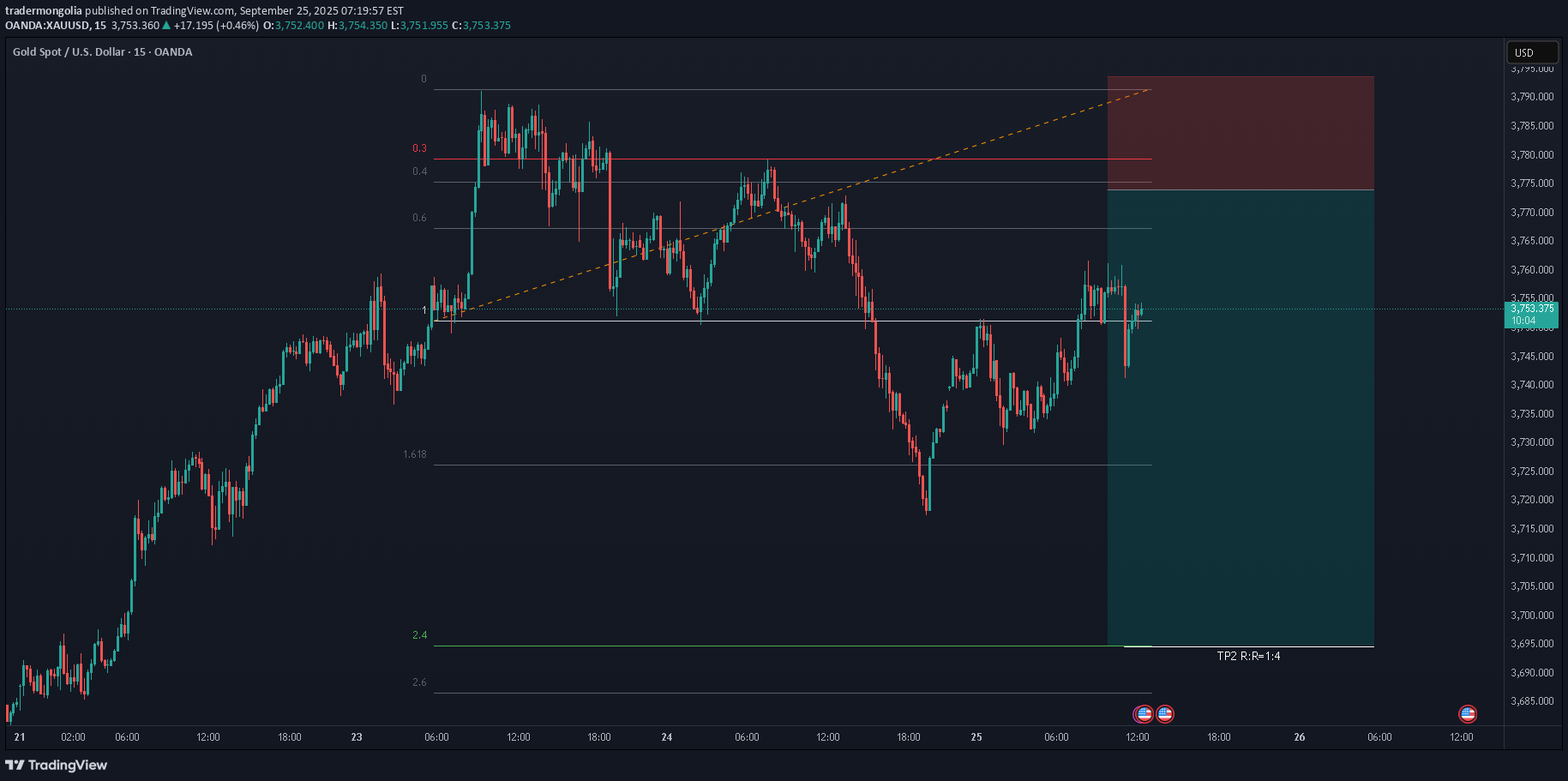The height and width of the screenshot is (781, 1568).
Task: Click the current price label 3,753.375
Action: coord(1531,309)
